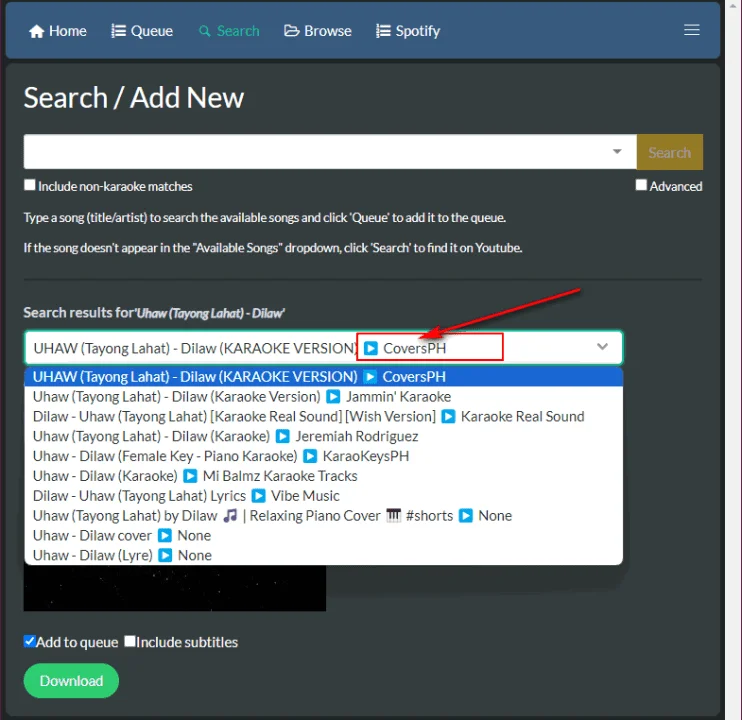Select the 'Uhaw - Dilaw (Lyre)' result
The image size is (742, 720).
[323, 555]
